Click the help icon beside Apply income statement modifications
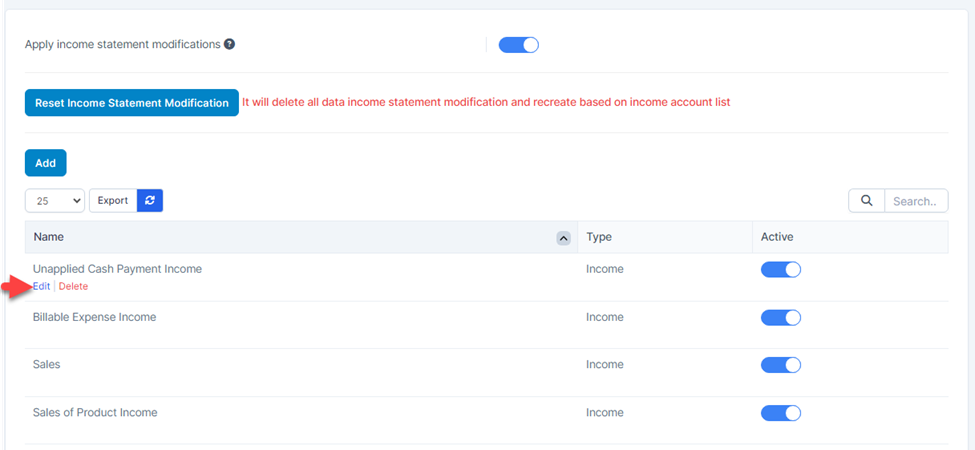975x450 pixels. tap(230, 45)
